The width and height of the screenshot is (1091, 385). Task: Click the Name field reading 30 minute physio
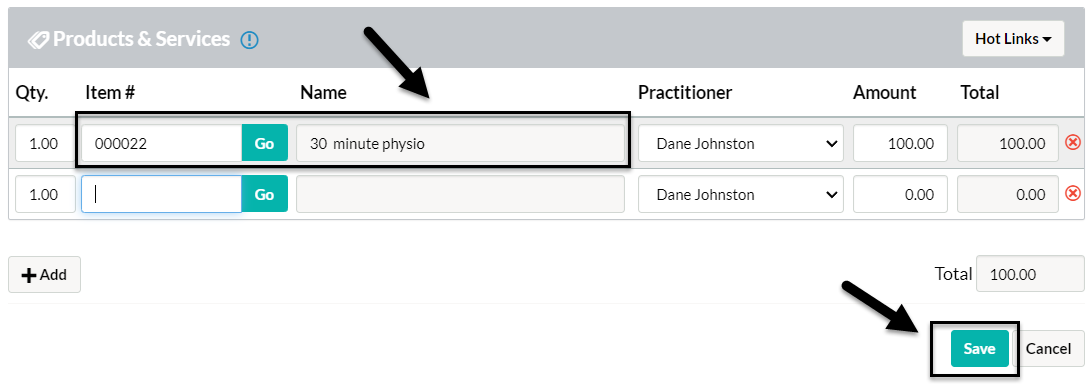pyautogui.click(x=460, y=143)
